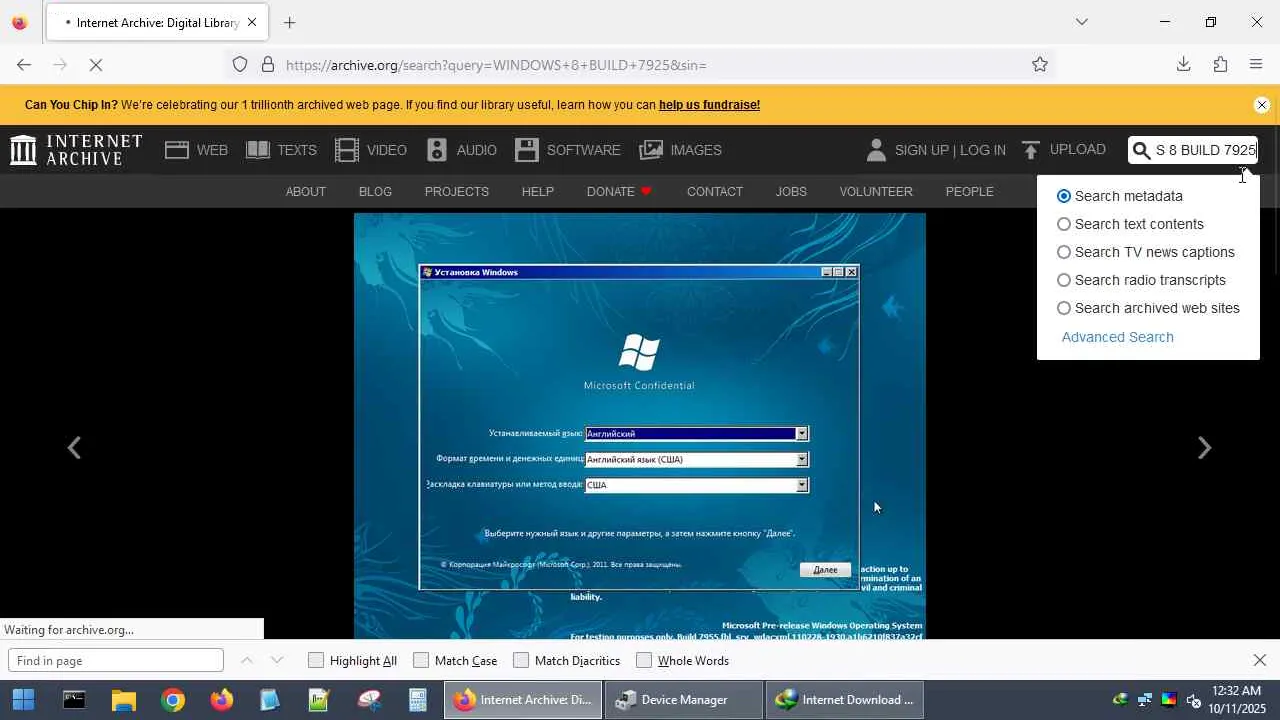Image resolution: width=1280 pixels, height=720 pixels.
Task: Focus the Find in page field
Action: 116,660
